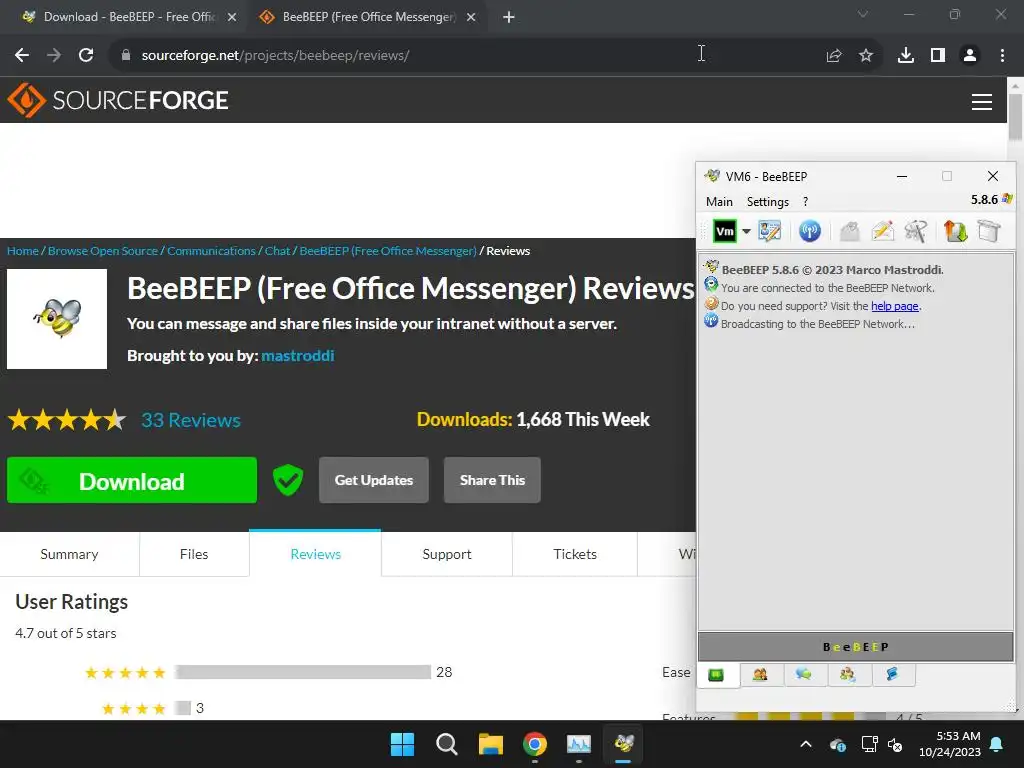The height and width of the screenshot is (768, 1024).
Task: Follow the help page link in BeeBEEP
Action: tap(895, 306)
